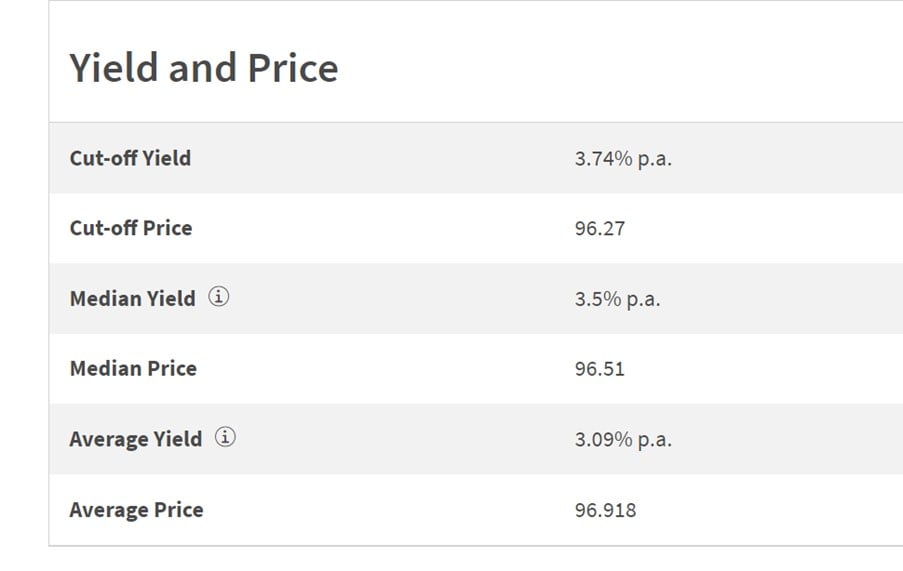Image resolution: width=903 pixels, height=571 pixels.
Task: Select the 3.74% p.a. cut-off yield value
Action: (x=623, y=159)
